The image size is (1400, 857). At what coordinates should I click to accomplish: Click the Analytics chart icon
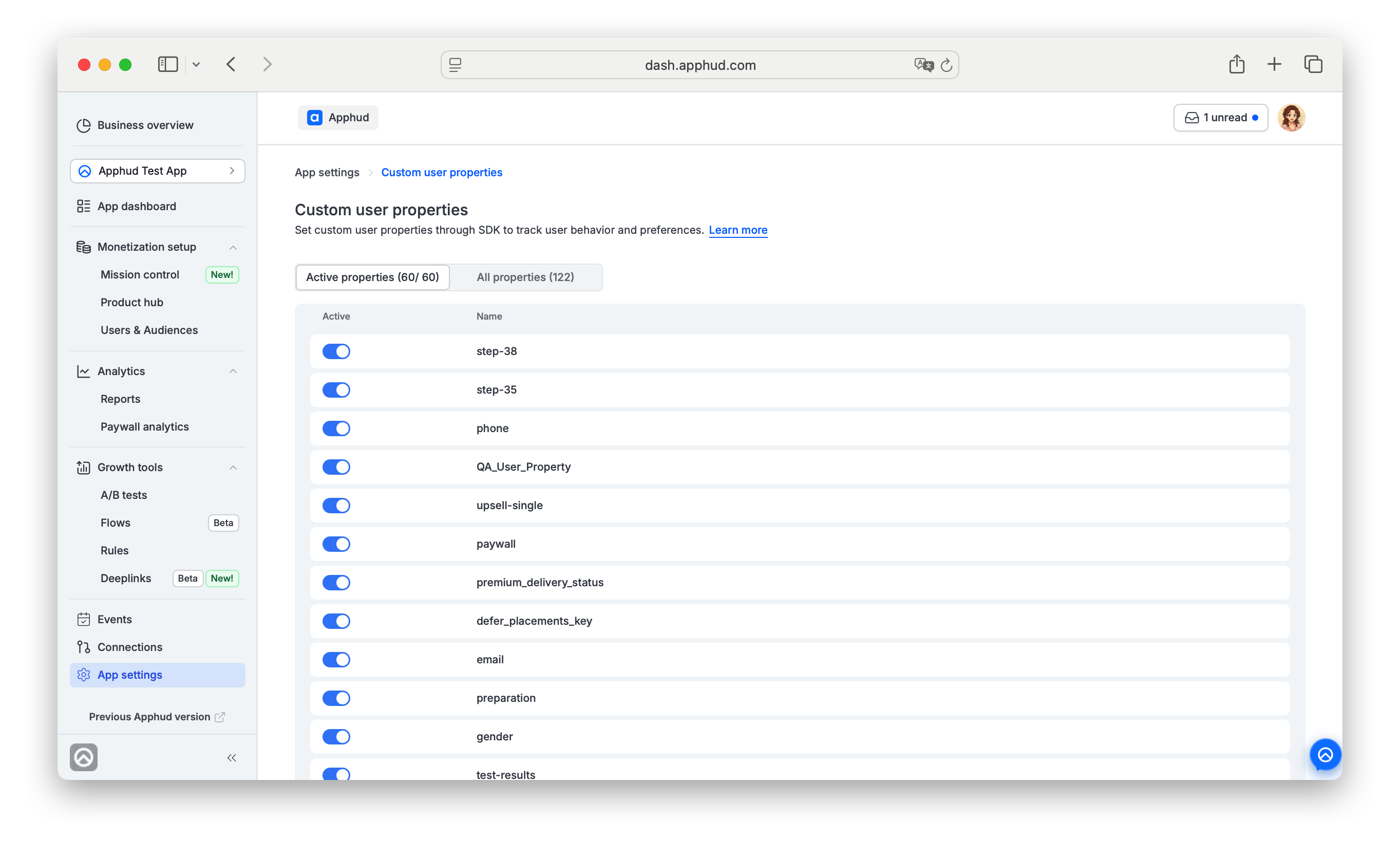click(84, 371)
